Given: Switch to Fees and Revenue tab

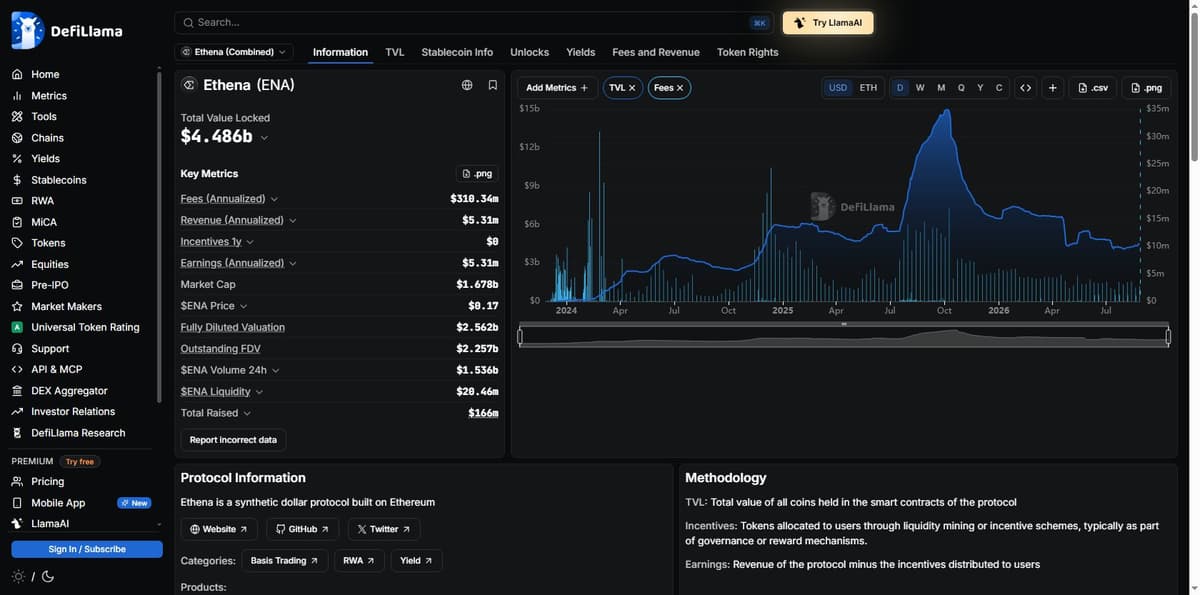Looking at the screenshot, I should coord(656,52).
